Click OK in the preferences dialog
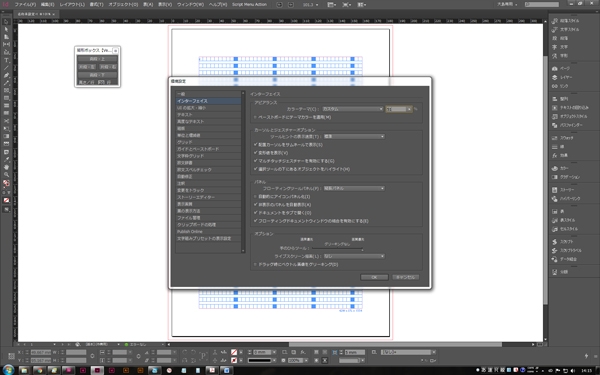600x375 pixels. [374, 277]
